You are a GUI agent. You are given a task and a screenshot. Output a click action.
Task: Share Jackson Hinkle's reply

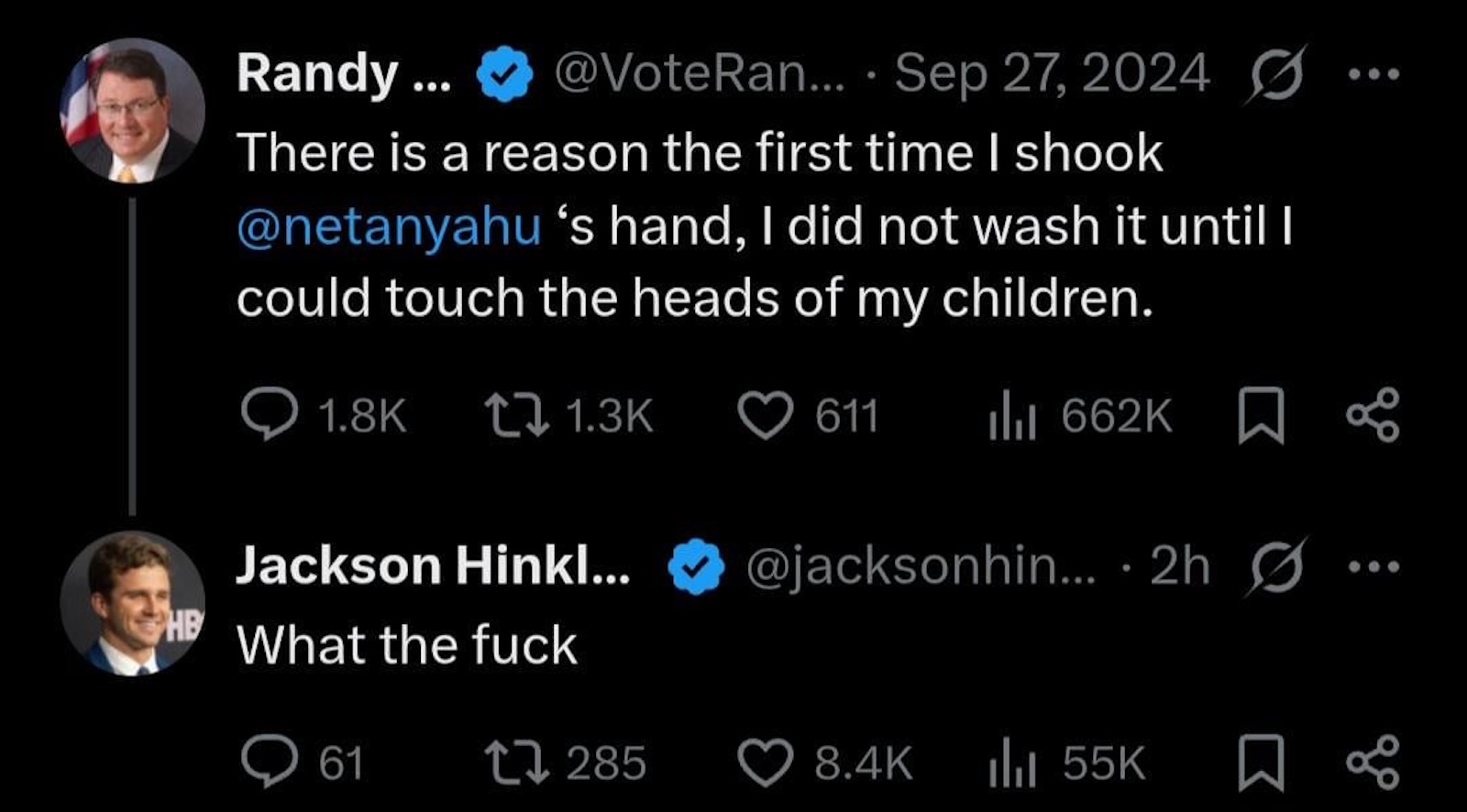(1373, 763)
